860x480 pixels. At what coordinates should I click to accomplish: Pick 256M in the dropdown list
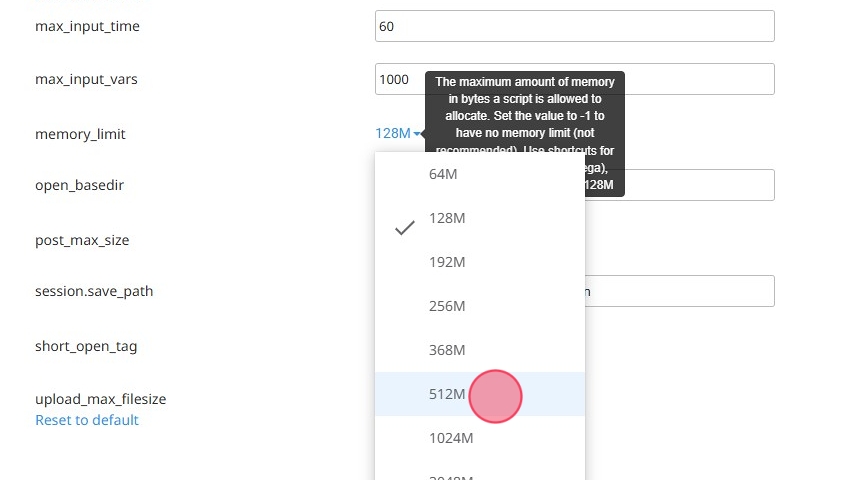coord(447,306)
